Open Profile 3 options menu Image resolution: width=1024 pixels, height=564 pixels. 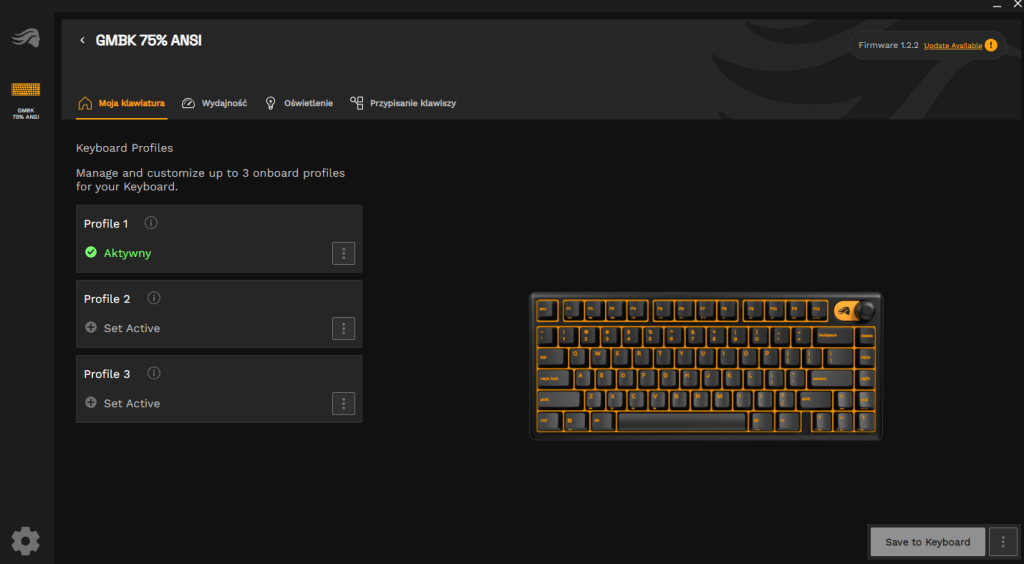coord(344,403)
